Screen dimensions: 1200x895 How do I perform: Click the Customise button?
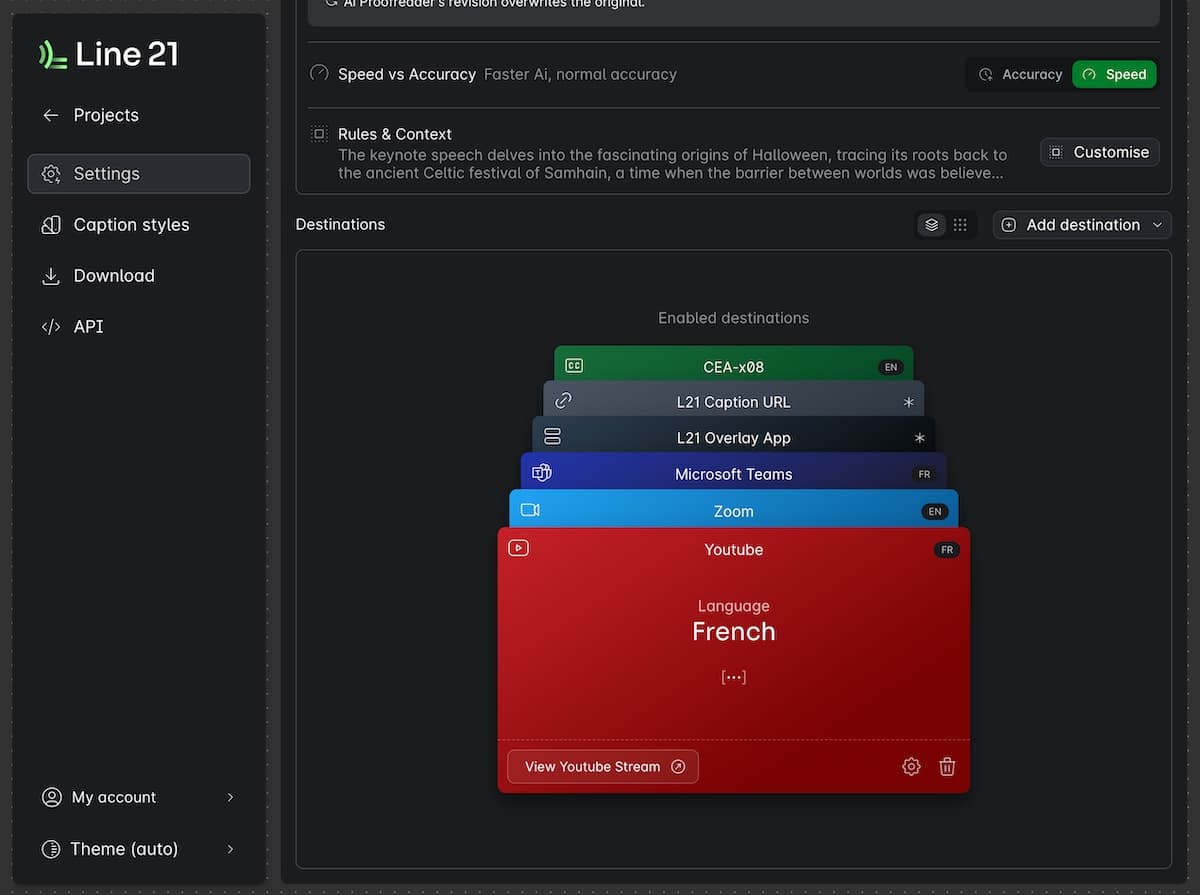(1100, 152)
